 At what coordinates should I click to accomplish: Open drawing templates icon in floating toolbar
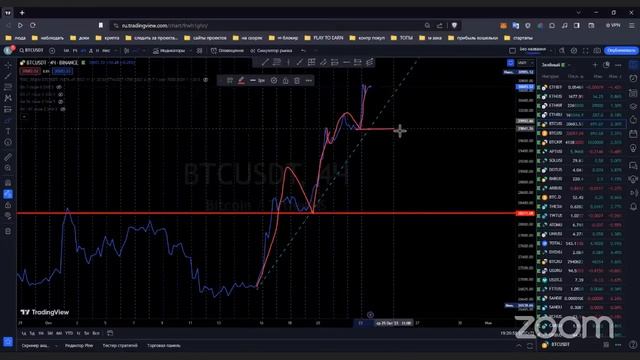pos(230,80)
